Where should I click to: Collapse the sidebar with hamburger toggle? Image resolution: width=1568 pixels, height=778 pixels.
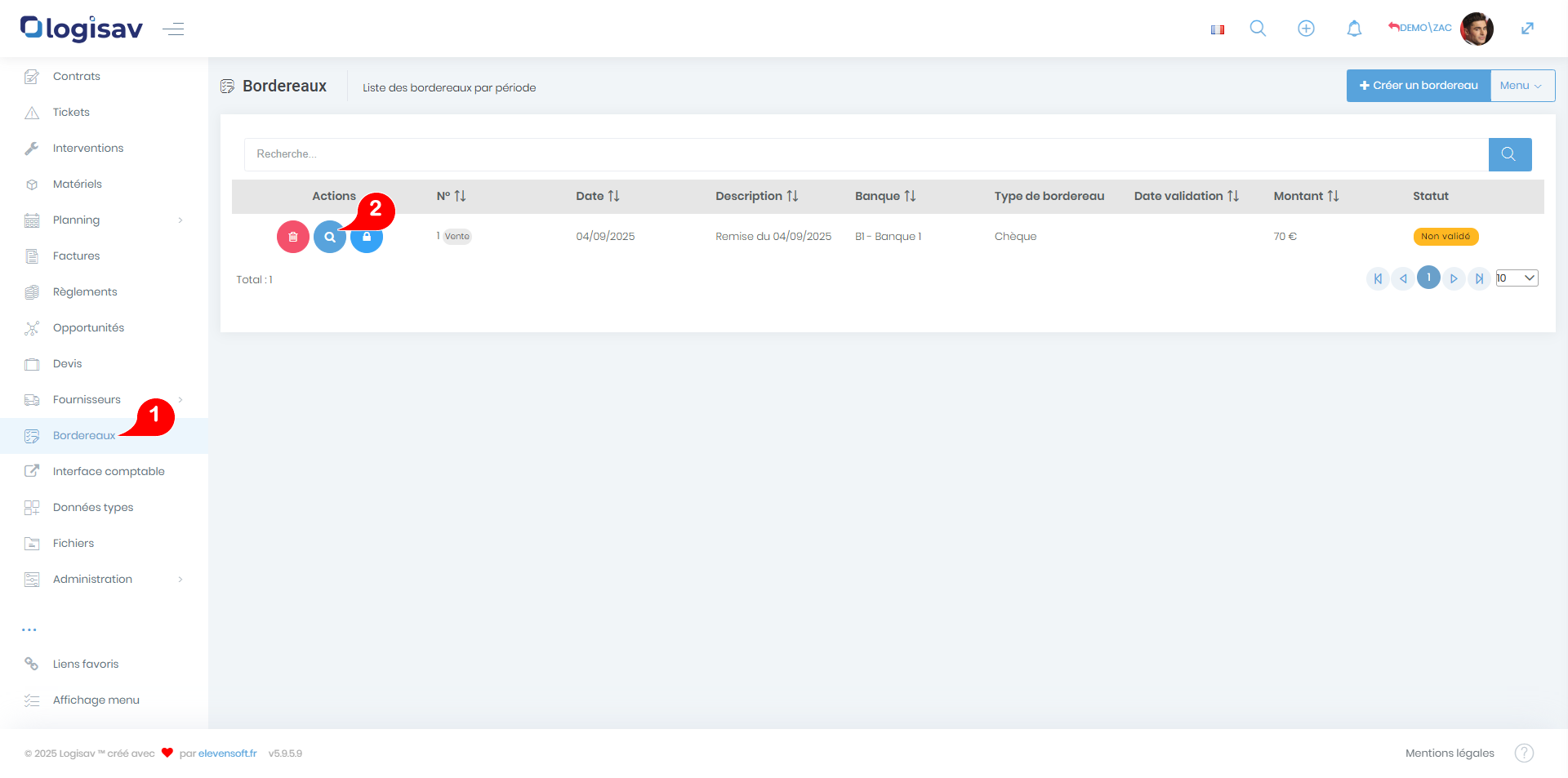173,29
